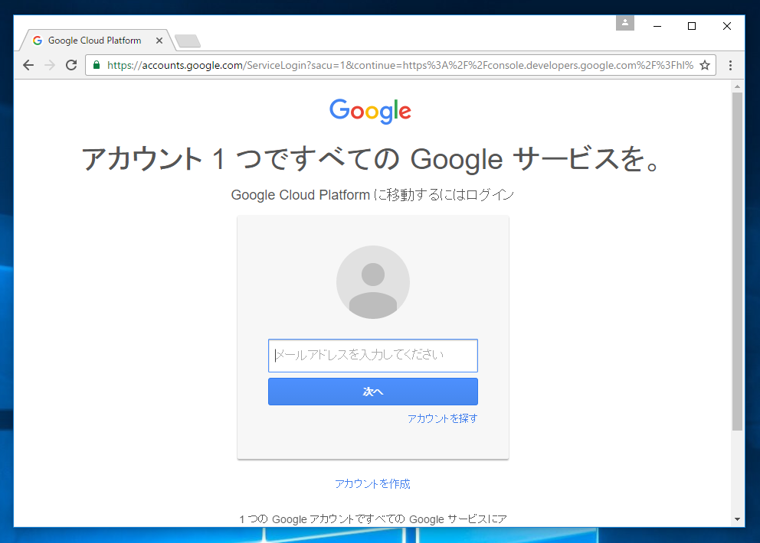Image resolution: width=760 pixels, height=543 pixels.
Task: Open the アカウントを作成 link
Action: (373, 484)
